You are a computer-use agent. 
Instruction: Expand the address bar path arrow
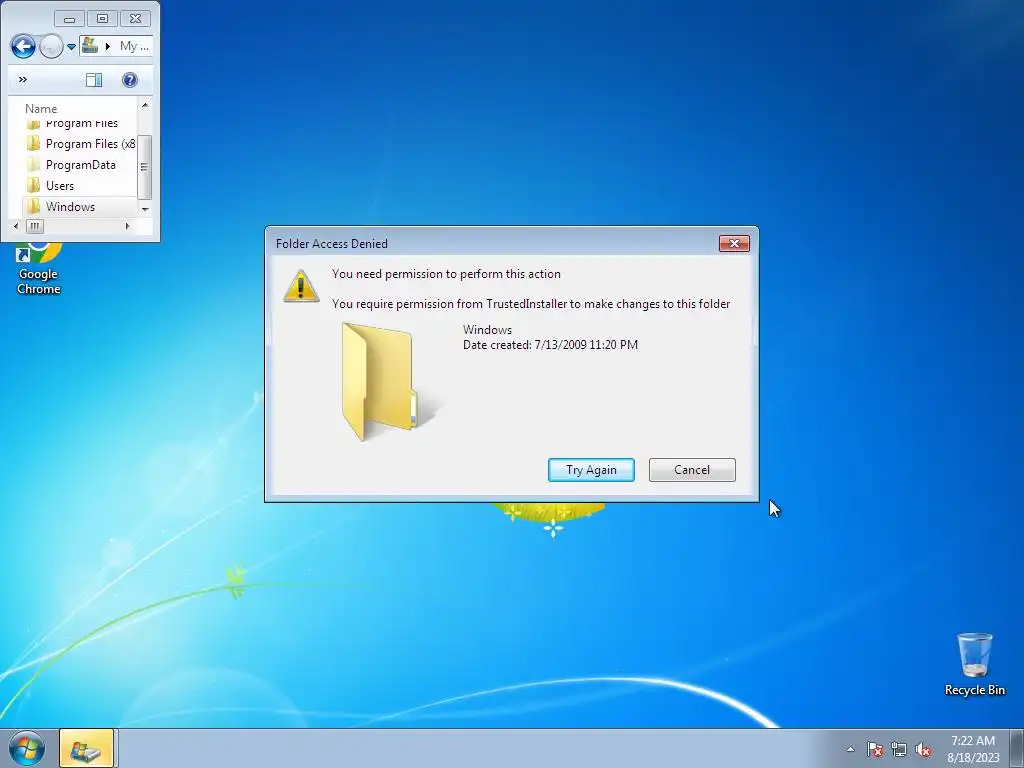(x=108, y=46)
